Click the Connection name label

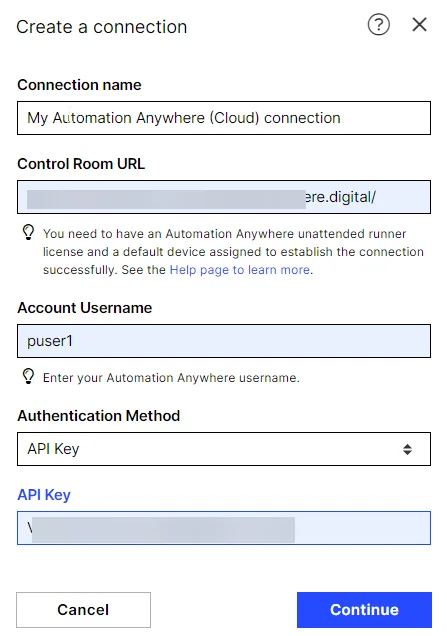coord(79,85)
